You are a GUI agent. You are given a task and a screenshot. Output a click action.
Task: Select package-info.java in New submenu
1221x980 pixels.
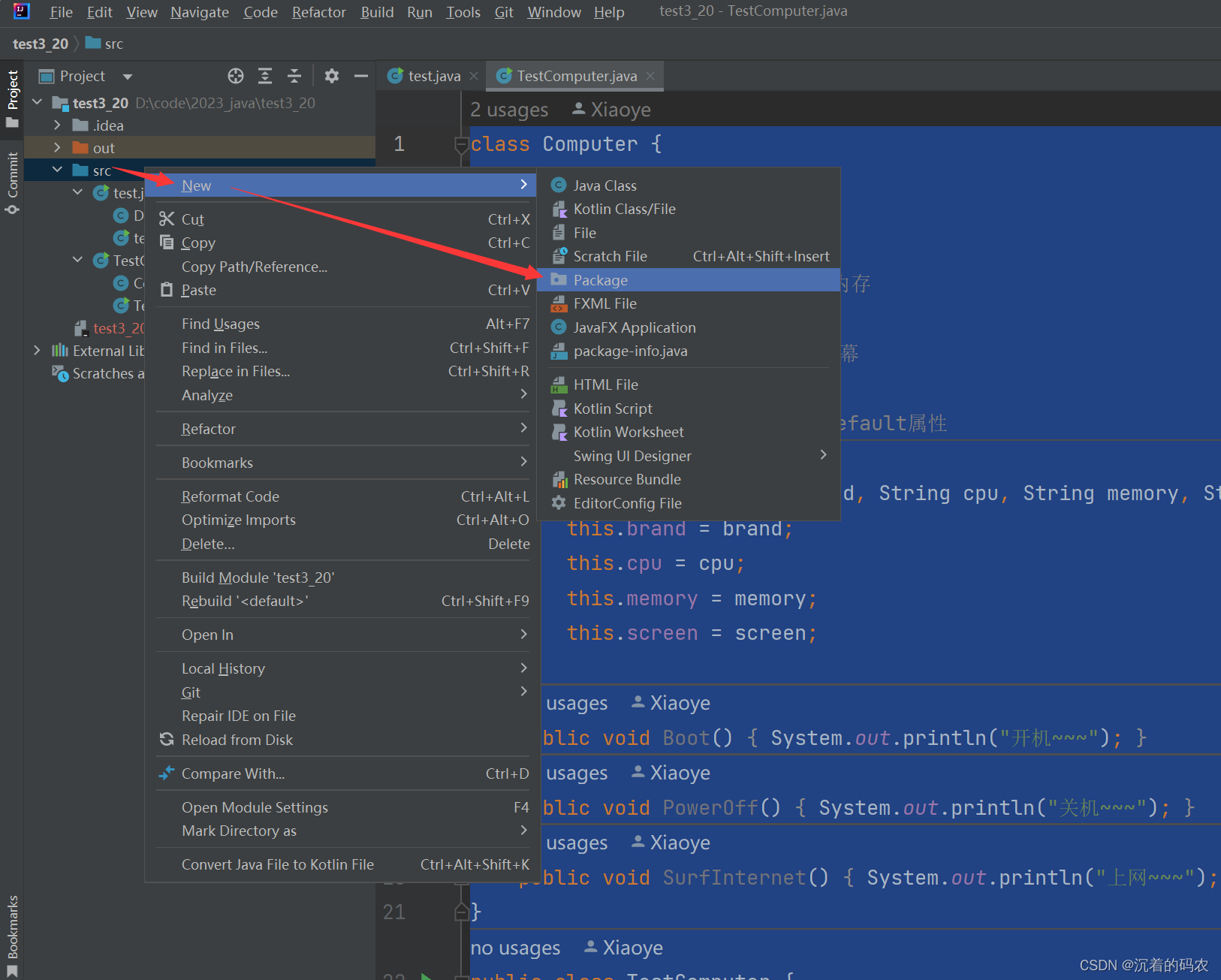[689, 351]
